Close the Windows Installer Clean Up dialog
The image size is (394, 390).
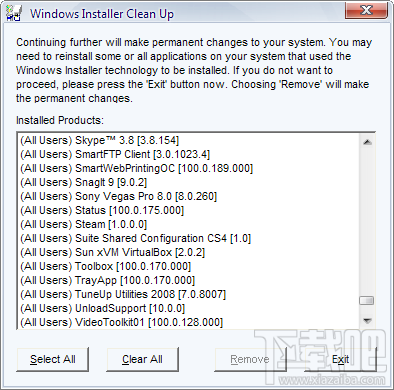366,10
